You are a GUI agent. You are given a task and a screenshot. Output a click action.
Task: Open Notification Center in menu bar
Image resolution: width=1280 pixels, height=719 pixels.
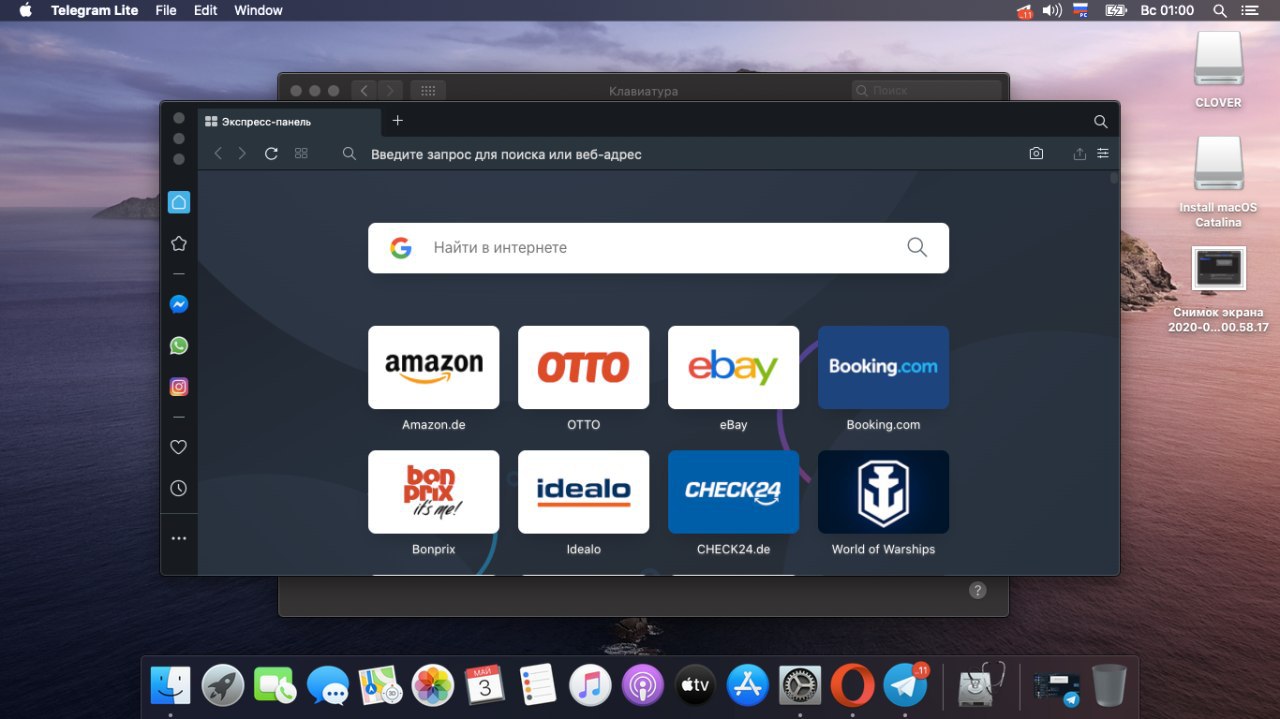point(1250,10)
